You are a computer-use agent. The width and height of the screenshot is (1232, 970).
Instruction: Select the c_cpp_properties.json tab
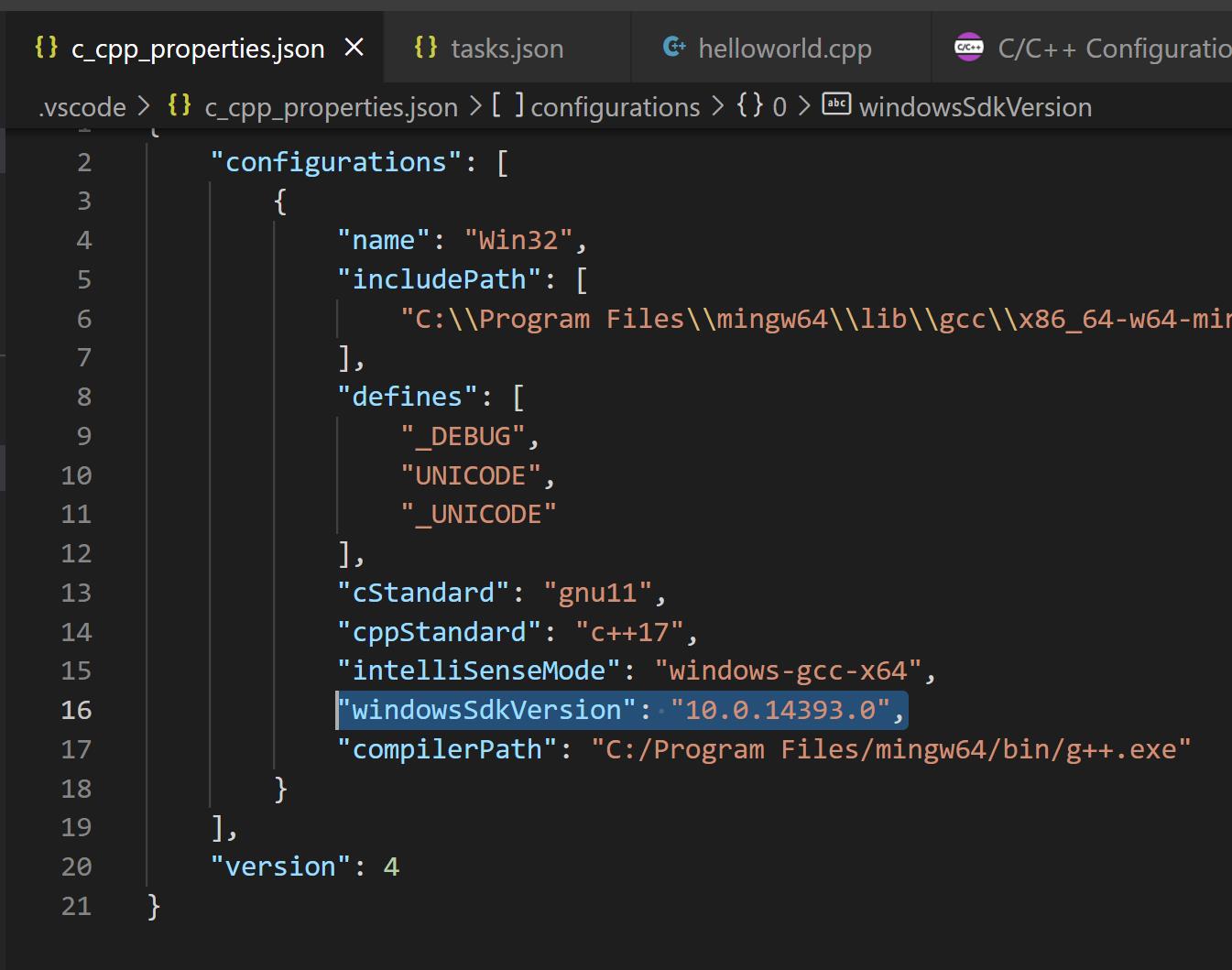point(195,48)
